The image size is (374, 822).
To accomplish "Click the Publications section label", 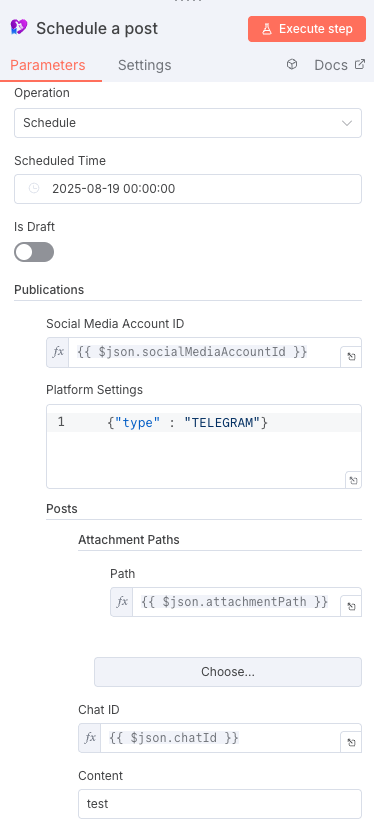I will click(x=49, y=289).
